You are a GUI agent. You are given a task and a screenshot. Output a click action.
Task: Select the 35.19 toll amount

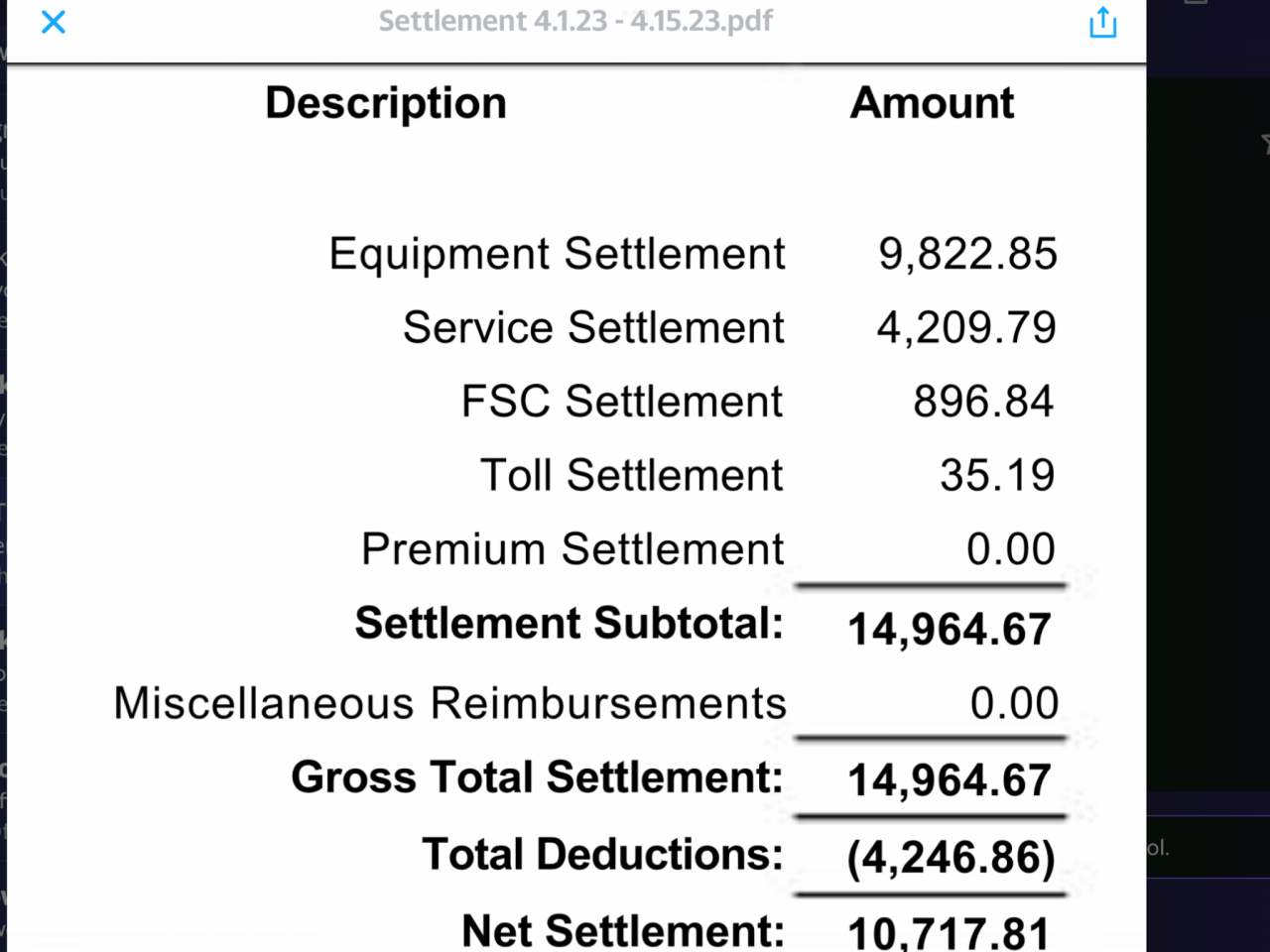997,475
